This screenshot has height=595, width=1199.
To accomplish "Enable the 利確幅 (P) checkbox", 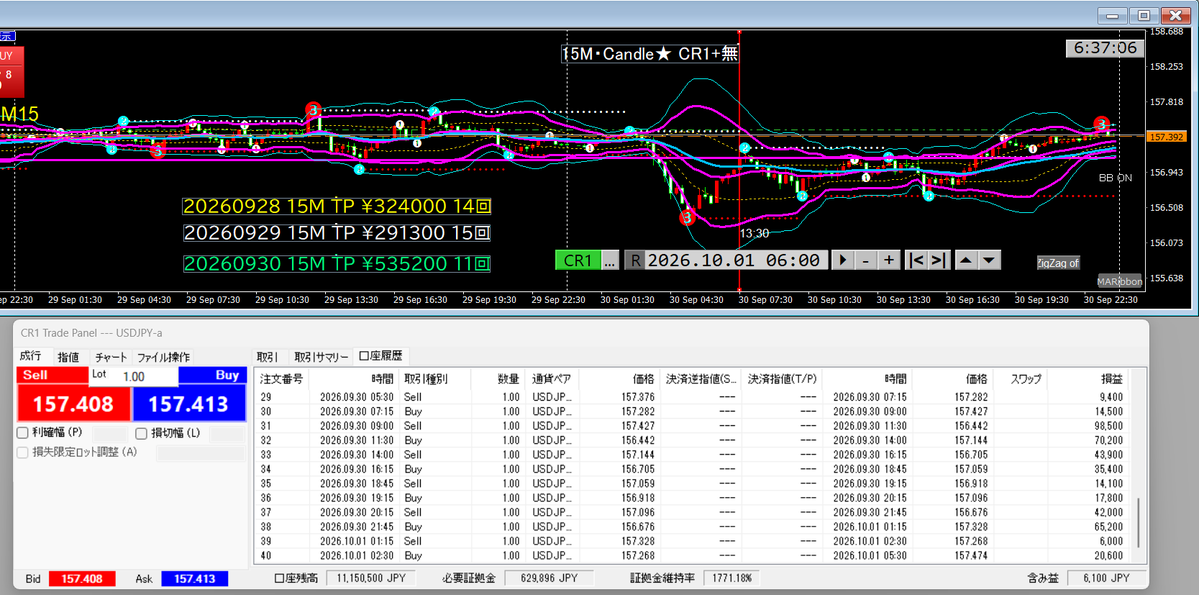I will point(23,433).
